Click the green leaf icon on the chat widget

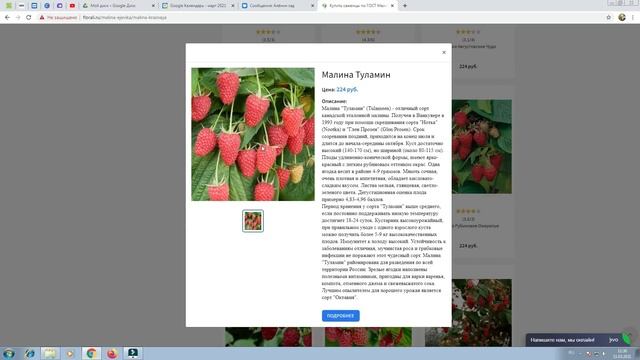(x=626, y=339)
